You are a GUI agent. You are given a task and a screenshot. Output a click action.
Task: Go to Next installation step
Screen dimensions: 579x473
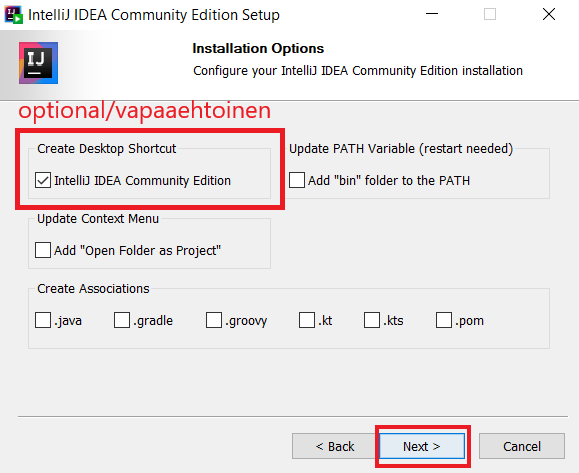[x=422, y=446]
